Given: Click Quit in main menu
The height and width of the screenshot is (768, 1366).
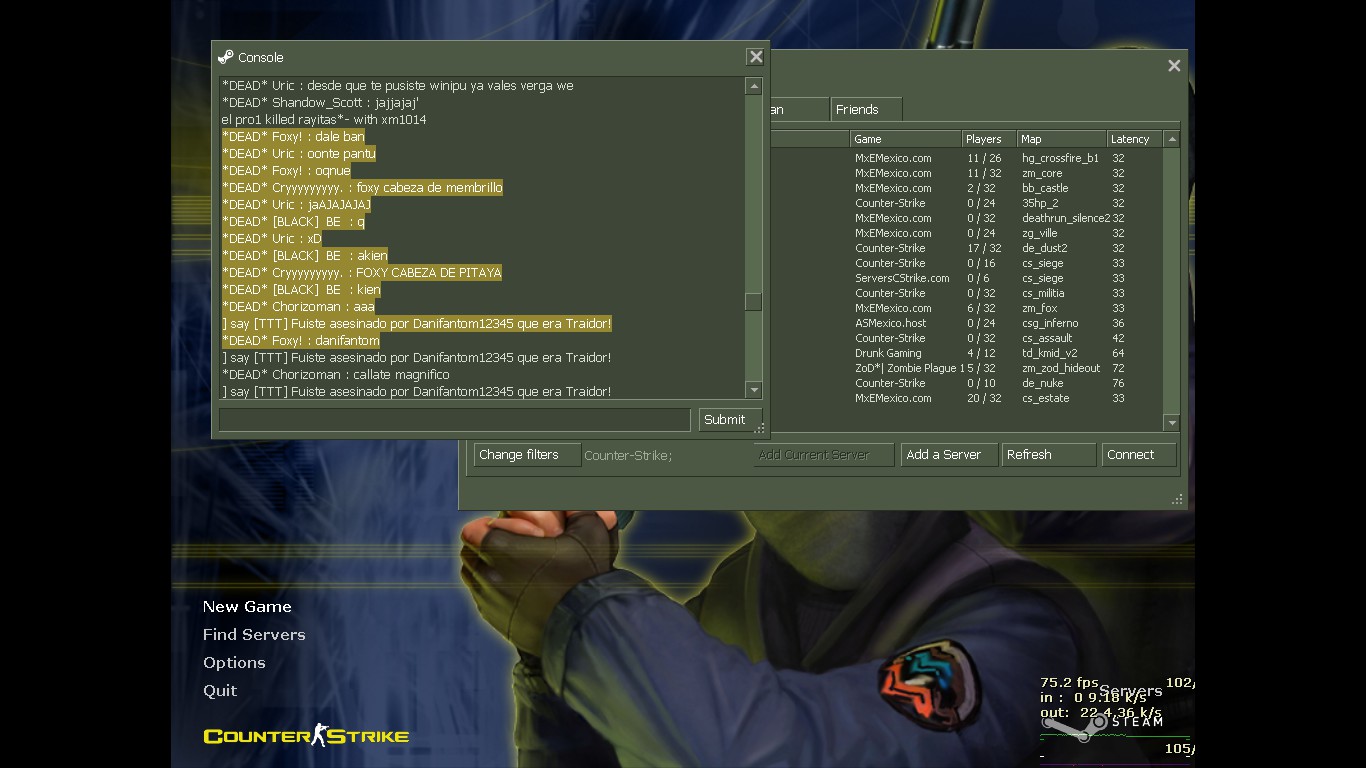Looking at the screenshot, I should (x=220, y=691).
